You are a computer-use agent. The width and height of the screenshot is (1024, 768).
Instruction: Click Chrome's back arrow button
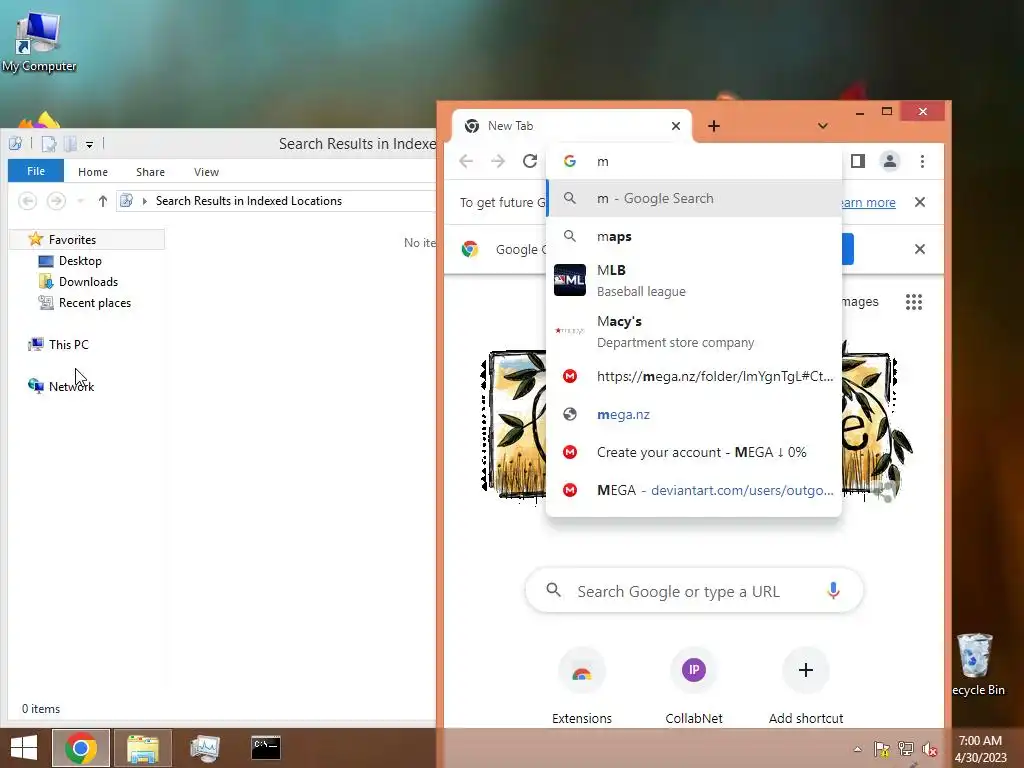point(466,161)
